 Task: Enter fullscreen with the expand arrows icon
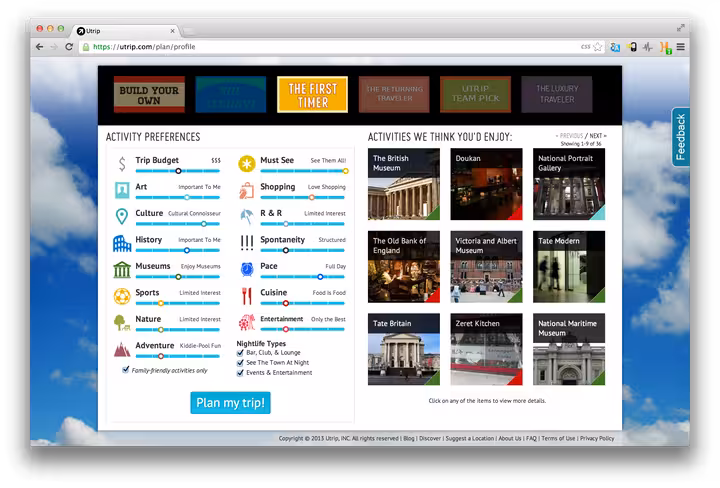point(681,28)
